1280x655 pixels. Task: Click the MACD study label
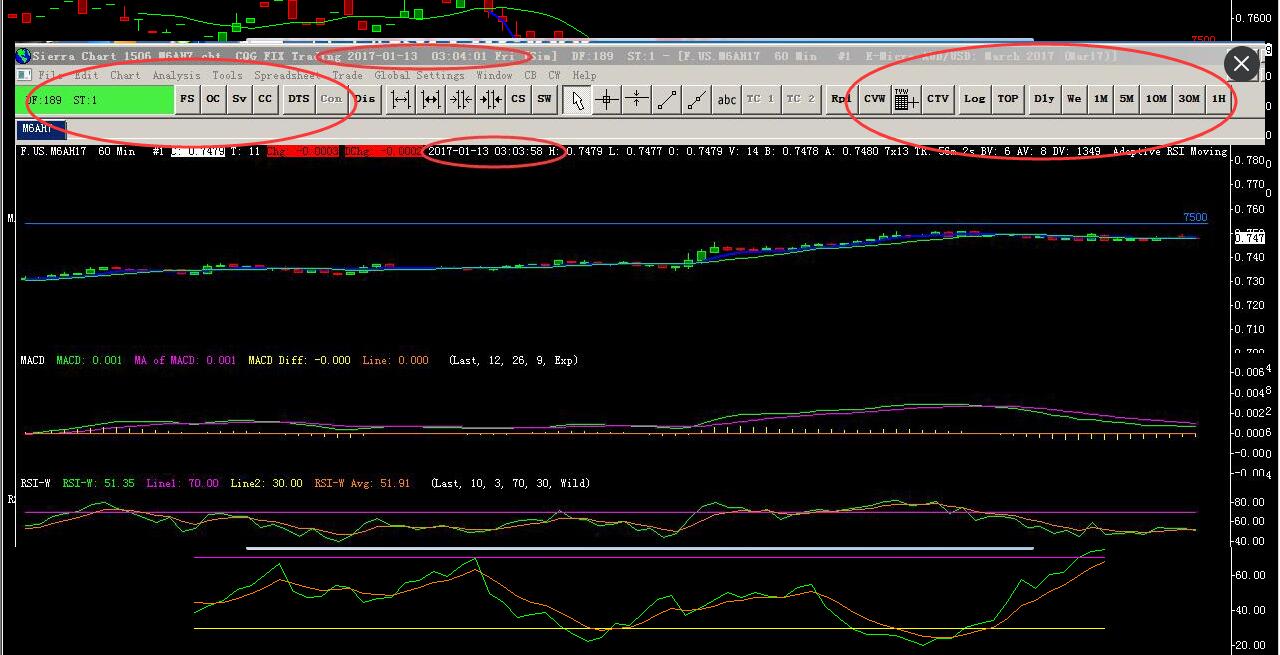32,360
